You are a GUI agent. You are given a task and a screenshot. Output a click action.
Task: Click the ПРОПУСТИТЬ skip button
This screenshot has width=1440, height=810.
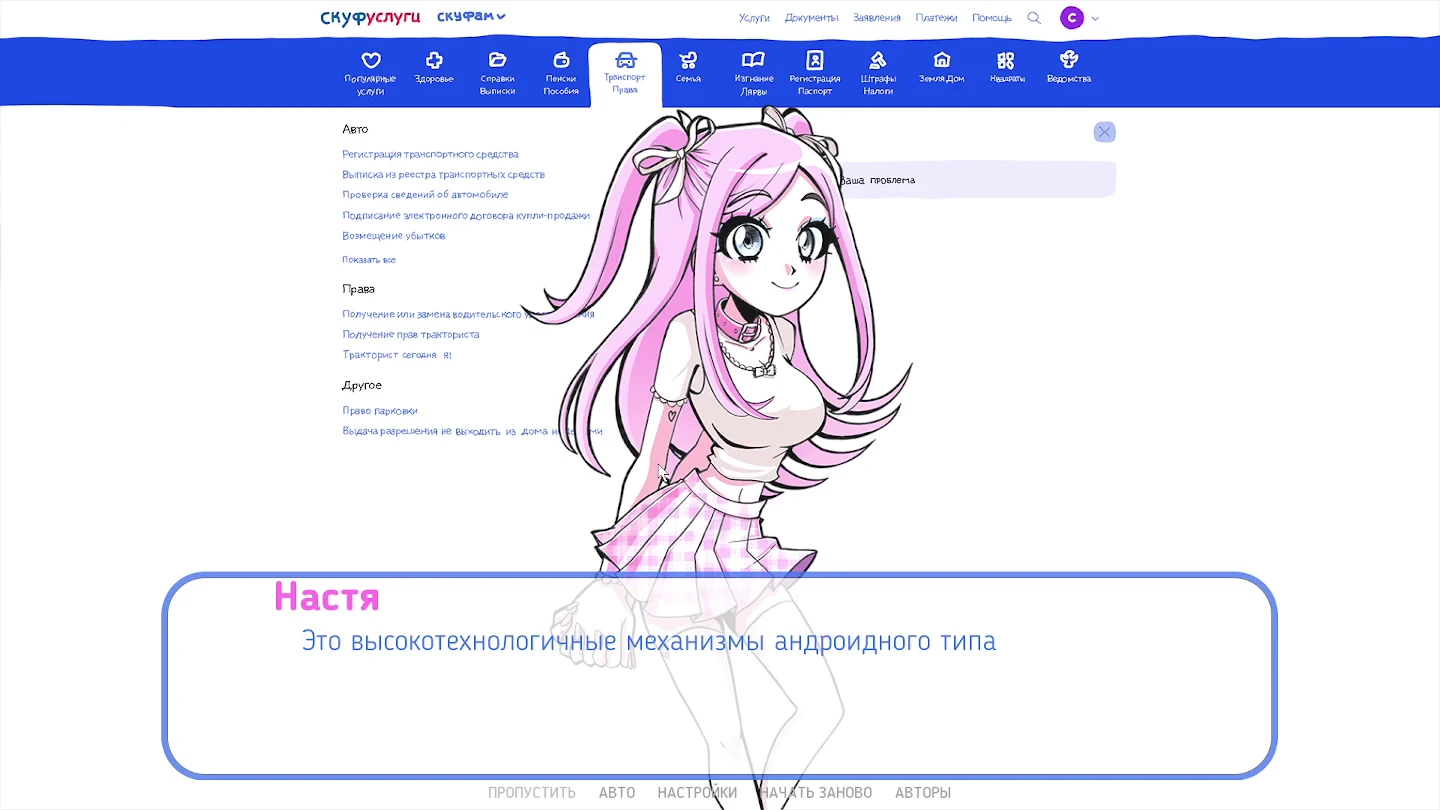pyautogui.click(x=532, y=793)
